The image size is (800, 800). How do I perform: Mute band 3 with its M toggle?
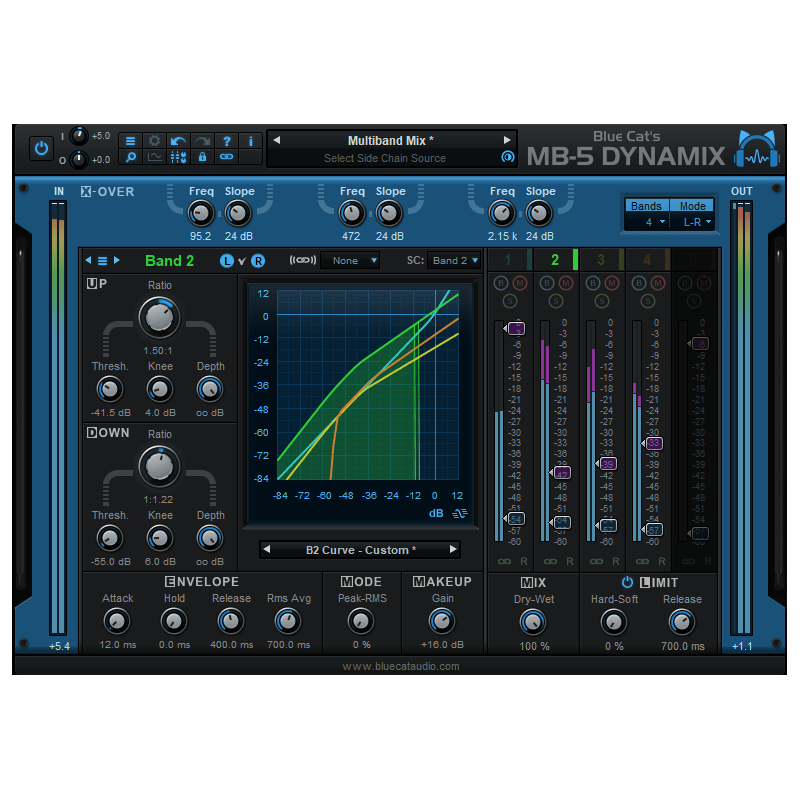(x=611, y=282)
